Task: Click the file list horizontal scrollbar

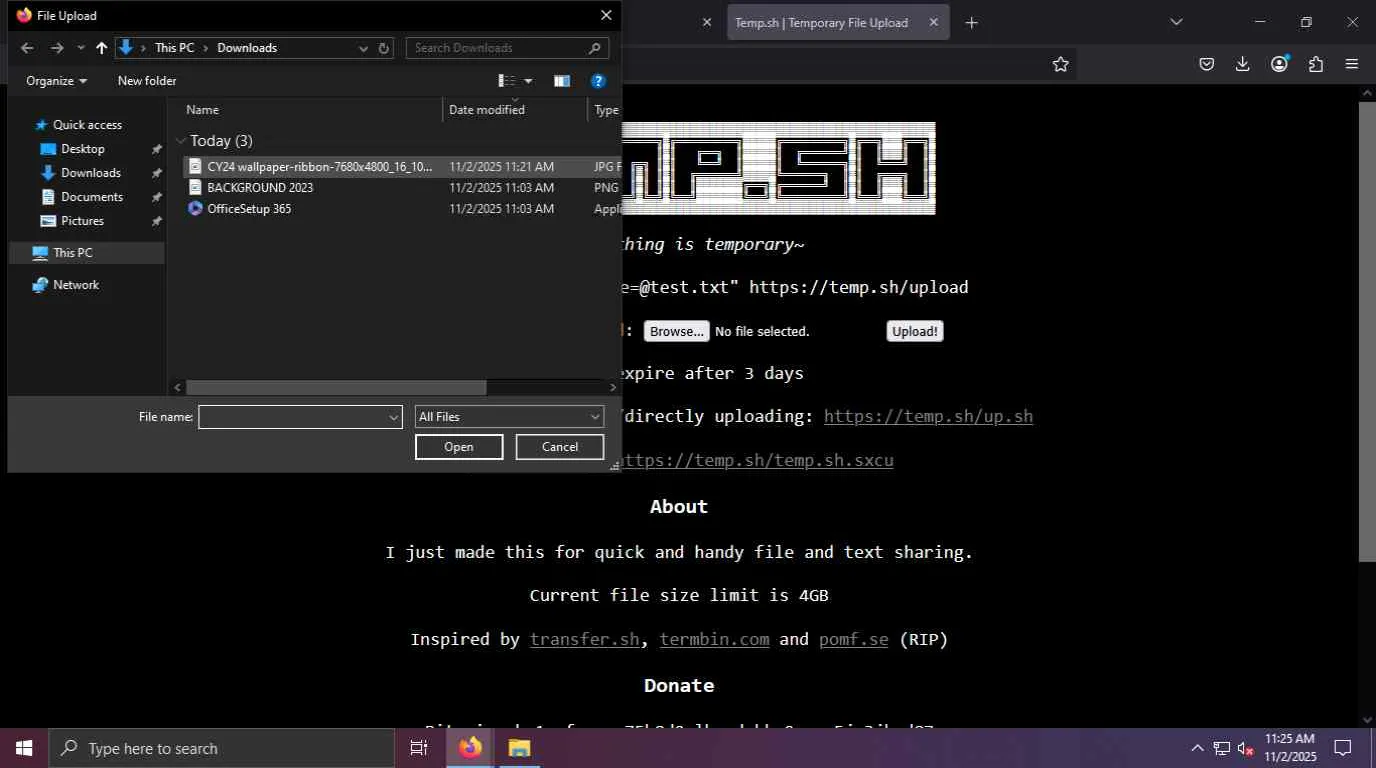Action: [x=336, y=387]
